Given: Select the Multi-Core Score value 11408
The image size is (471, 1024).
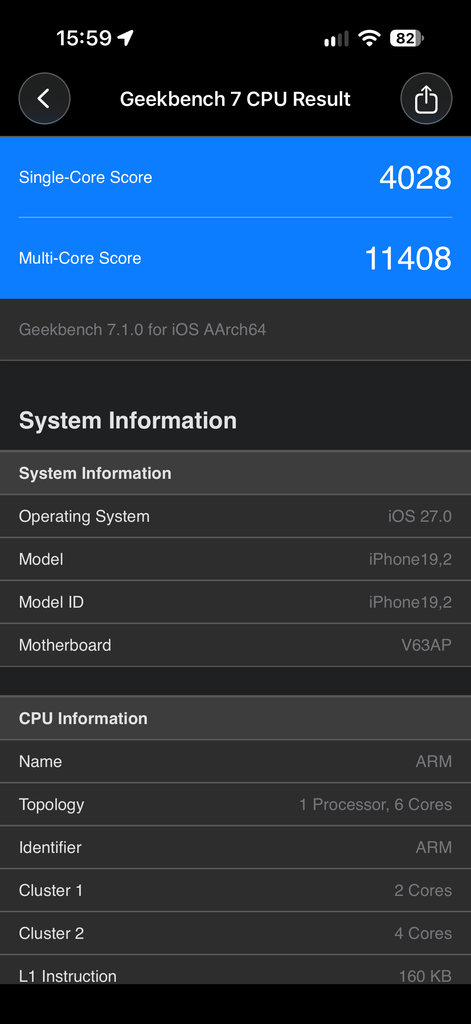Looking at the screenshot, I should [x=408, y=258].
